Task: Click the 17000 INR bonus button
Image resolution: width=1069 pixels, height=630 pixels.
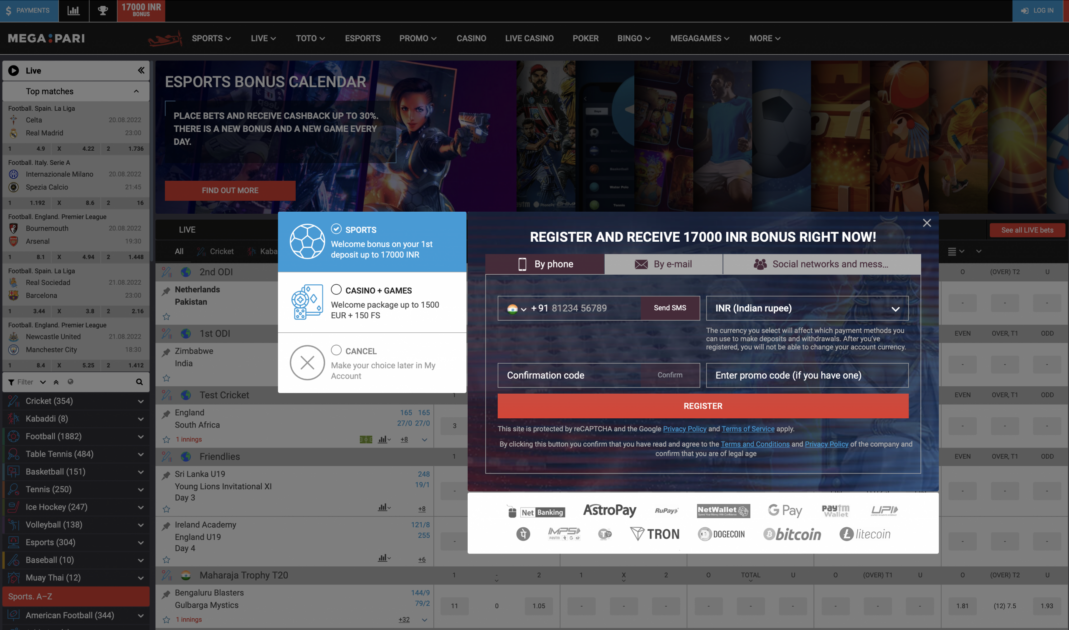Action: click(141, 10)
